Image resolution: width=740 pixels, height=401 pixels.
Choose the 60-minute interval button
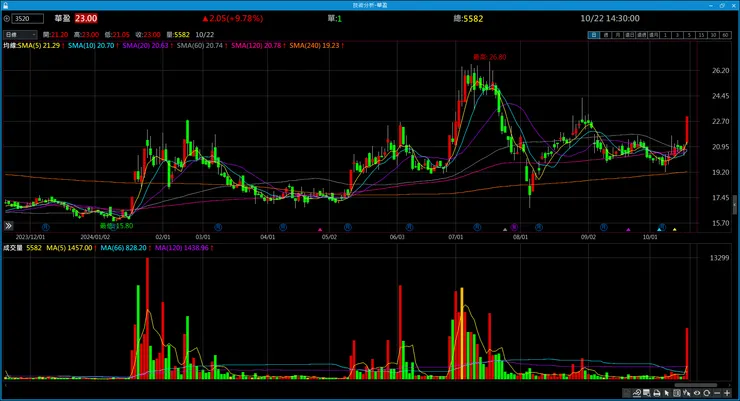tap(725, 35)
